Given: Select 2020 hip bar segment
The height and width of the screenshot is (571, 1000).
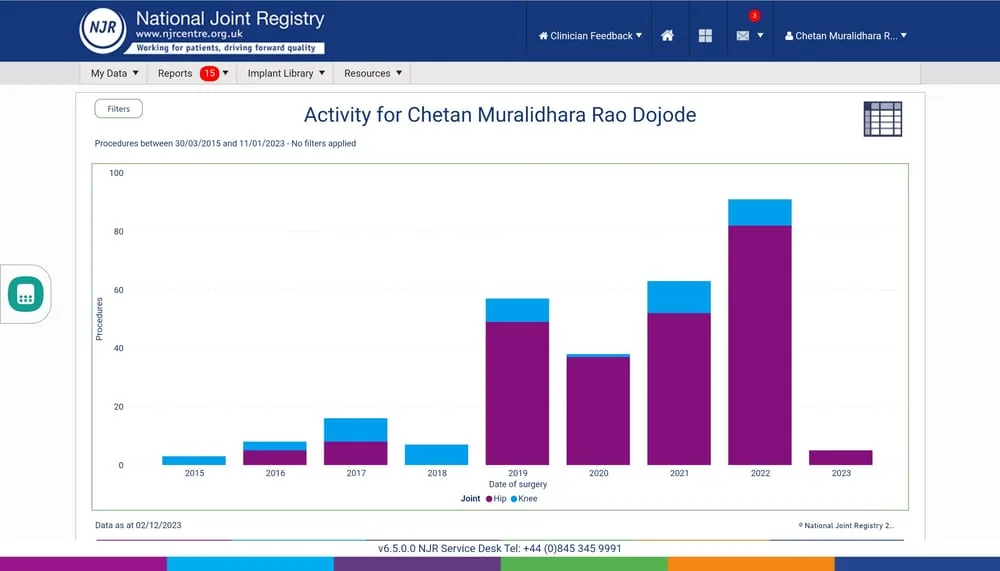Looking at the screenshot, I should (x=598, y=411).
